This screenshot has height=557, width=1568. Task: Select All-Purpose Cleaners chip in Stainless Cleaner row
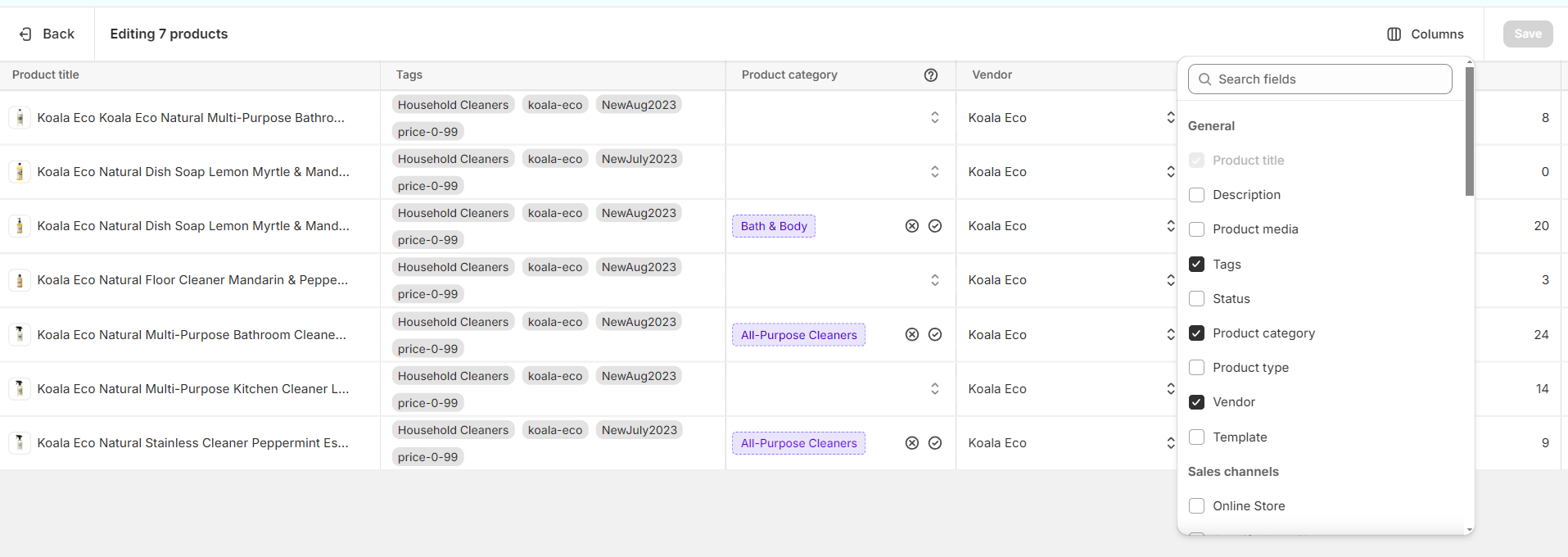tap(798, 443)
